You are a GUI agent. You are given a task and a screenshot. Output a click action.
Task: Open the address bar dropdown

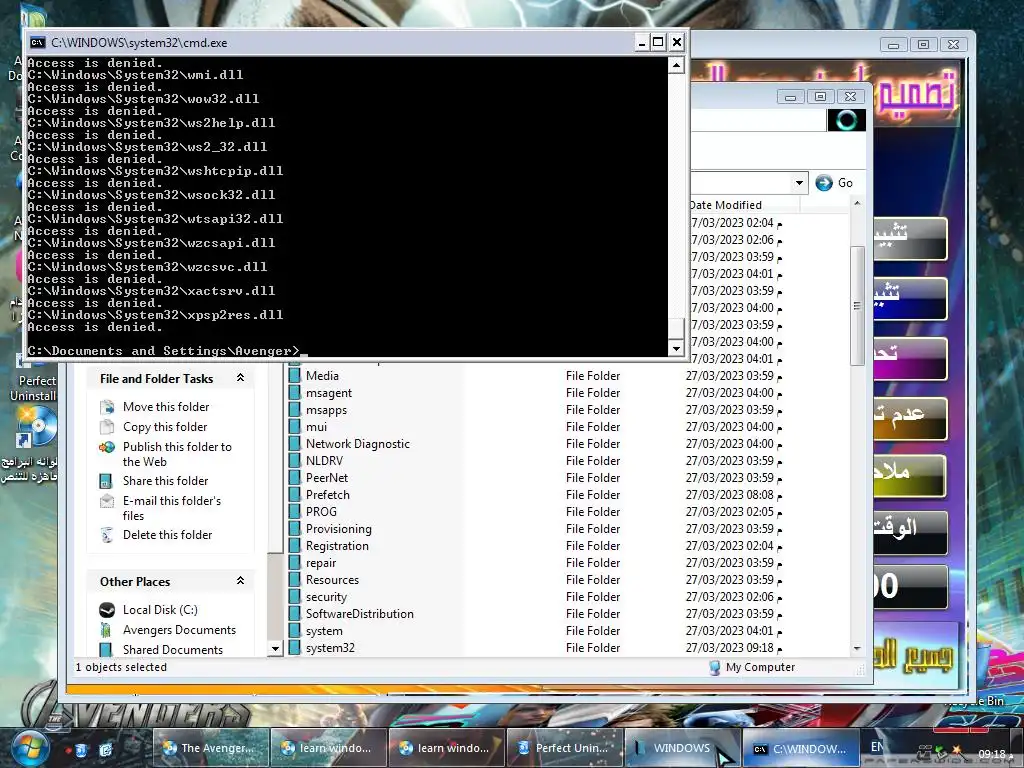pyautogui.click(x=799, y=183)
